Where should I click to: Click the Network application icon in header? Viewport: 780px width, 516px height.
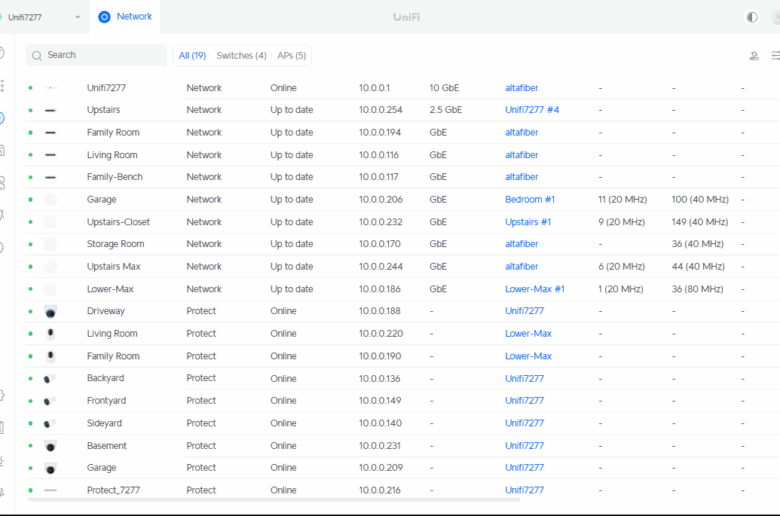(104, 17)
